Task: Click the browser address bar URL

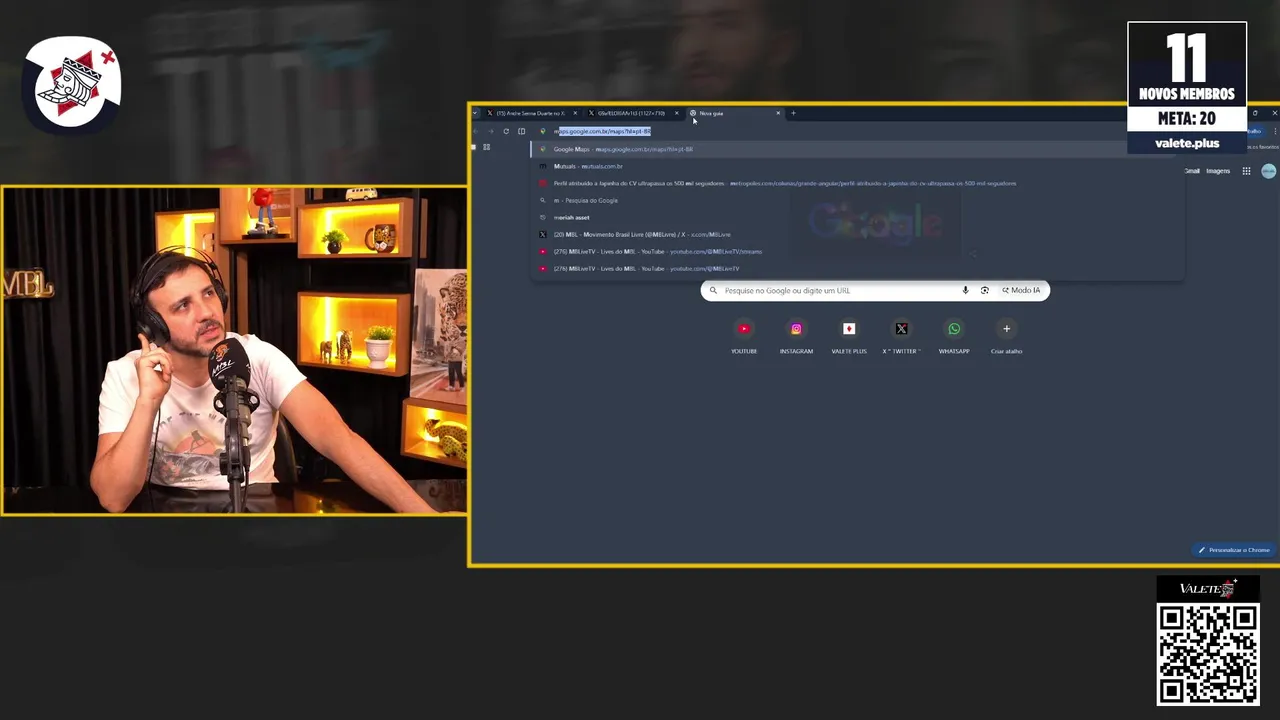Action: pos(604,131)
